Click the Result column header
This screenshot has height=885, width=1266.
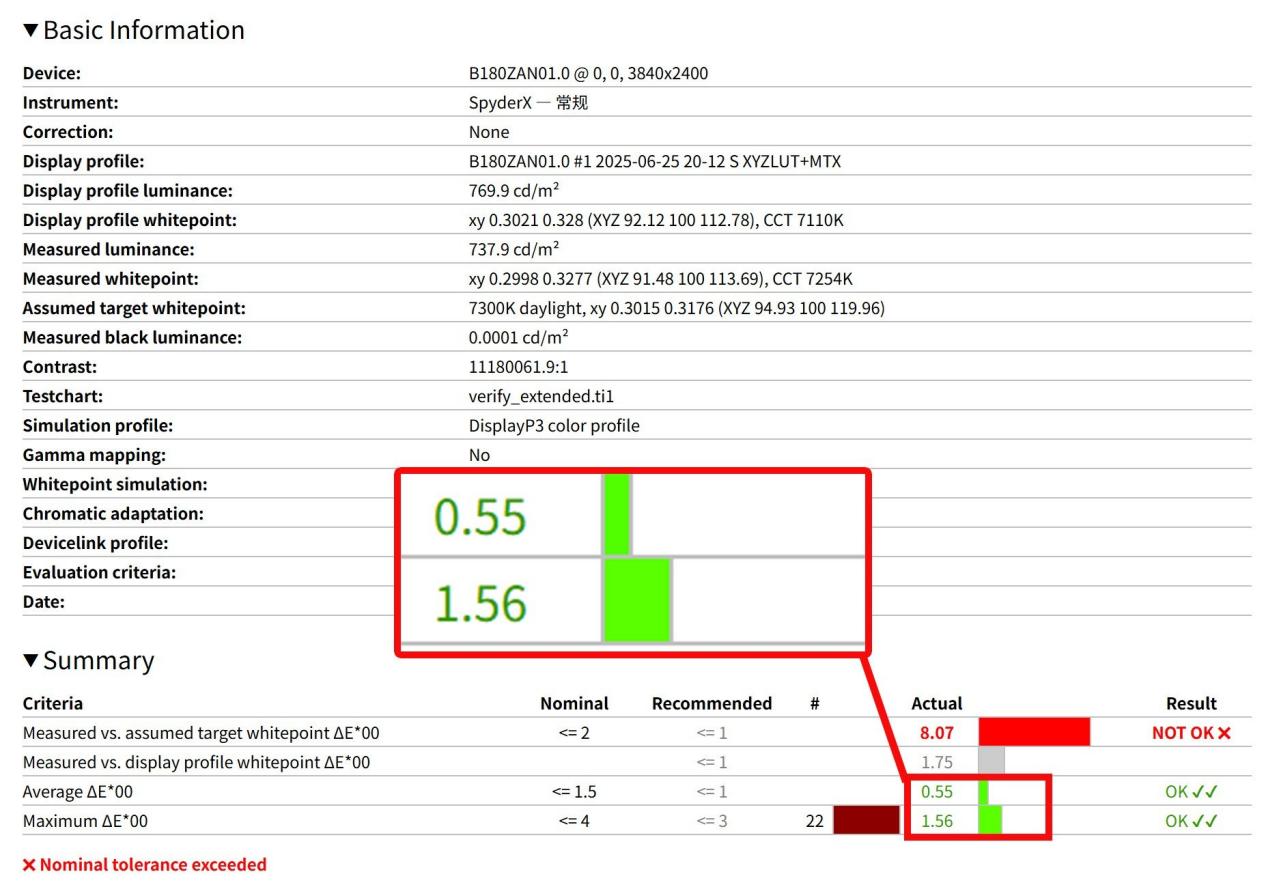click(1191, 703)
